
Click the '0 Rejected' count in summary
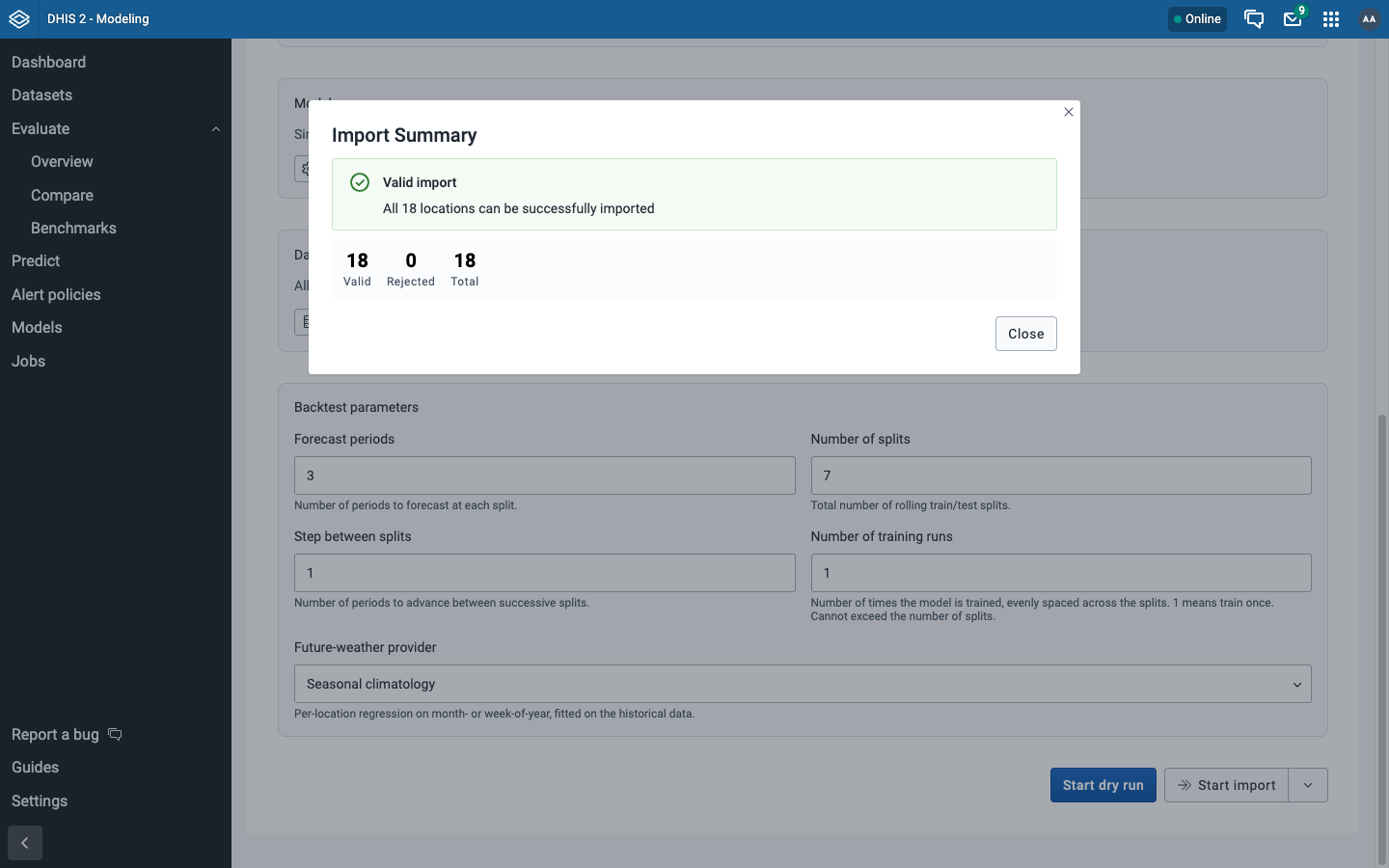pos(411,269)
